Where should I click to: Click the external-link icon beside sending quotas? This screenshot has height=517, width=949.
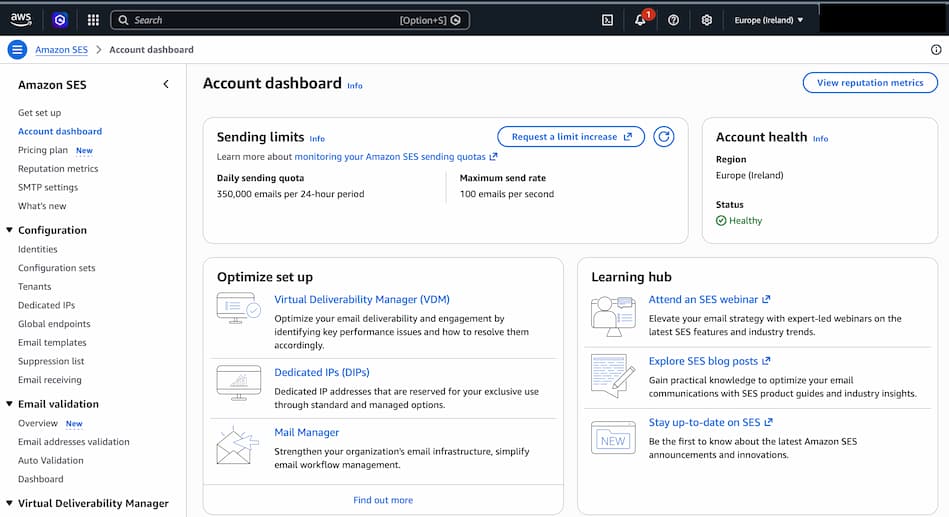(x=494, y=157)
